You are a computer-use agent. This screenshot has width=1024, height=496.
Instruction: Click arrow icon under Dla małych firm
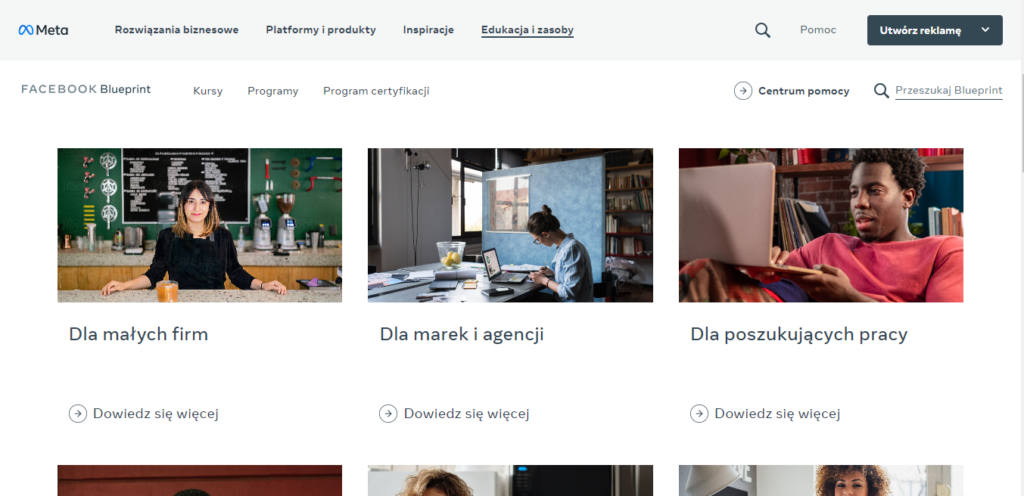click(78, 413)
